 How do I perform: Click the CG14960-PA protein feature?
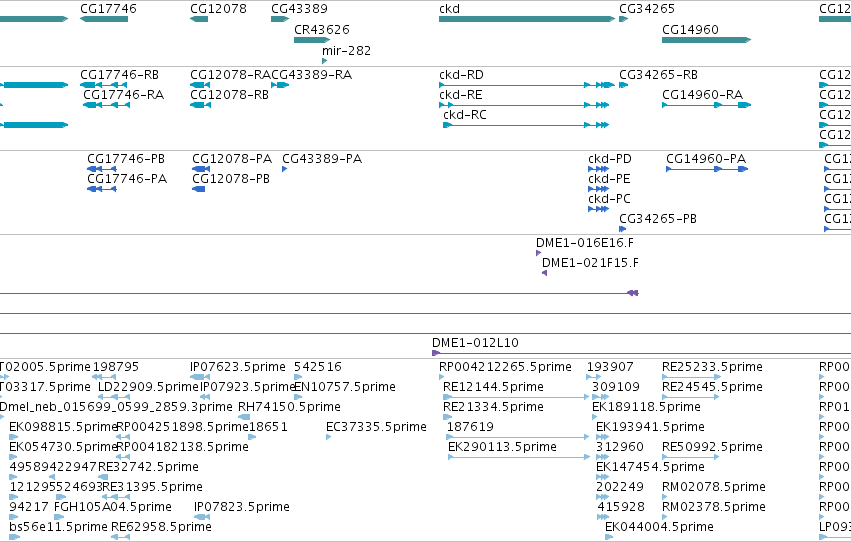click(707, 169)
